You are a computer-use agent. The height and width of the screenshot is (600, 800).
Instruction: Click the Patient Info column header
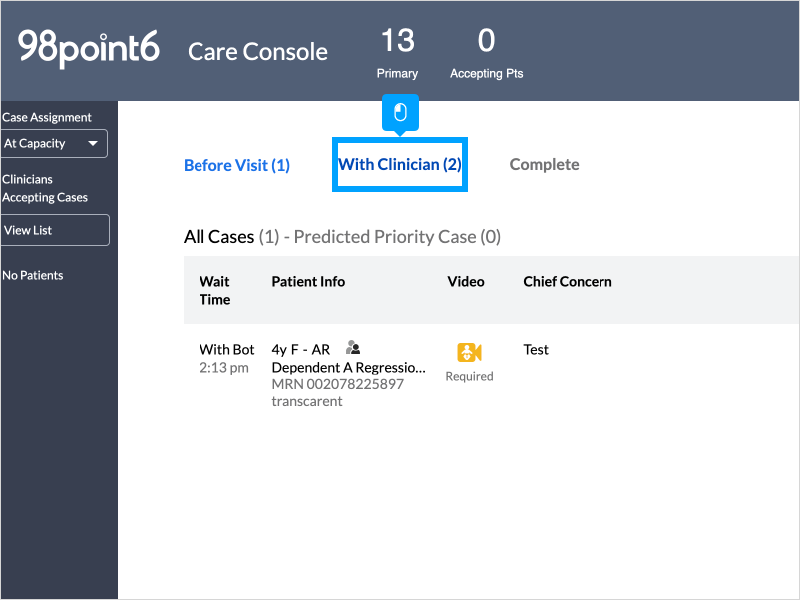(x=308, y=282)
